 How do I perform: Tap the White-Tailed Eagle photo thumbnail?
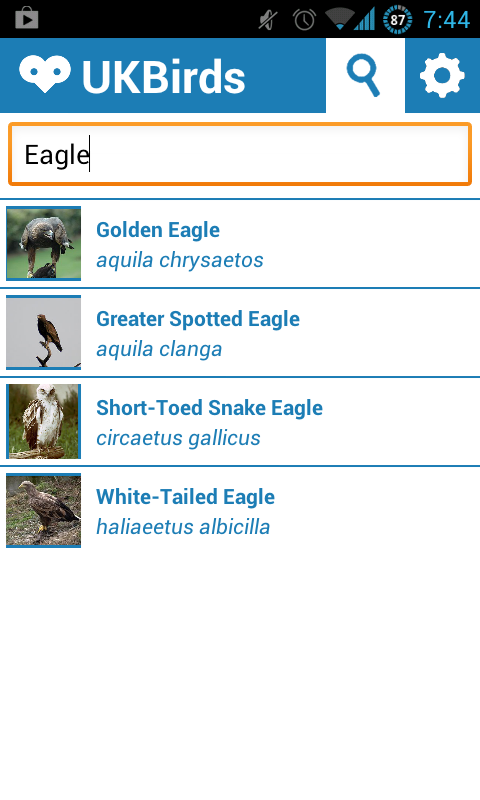tap(43, 510)
